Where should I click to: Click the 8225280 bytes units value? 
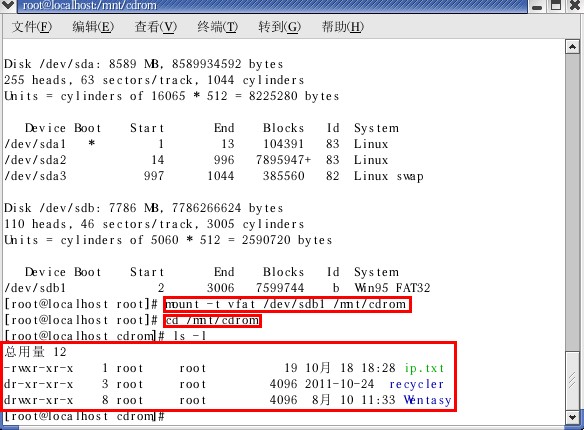(x=294, y=96)
